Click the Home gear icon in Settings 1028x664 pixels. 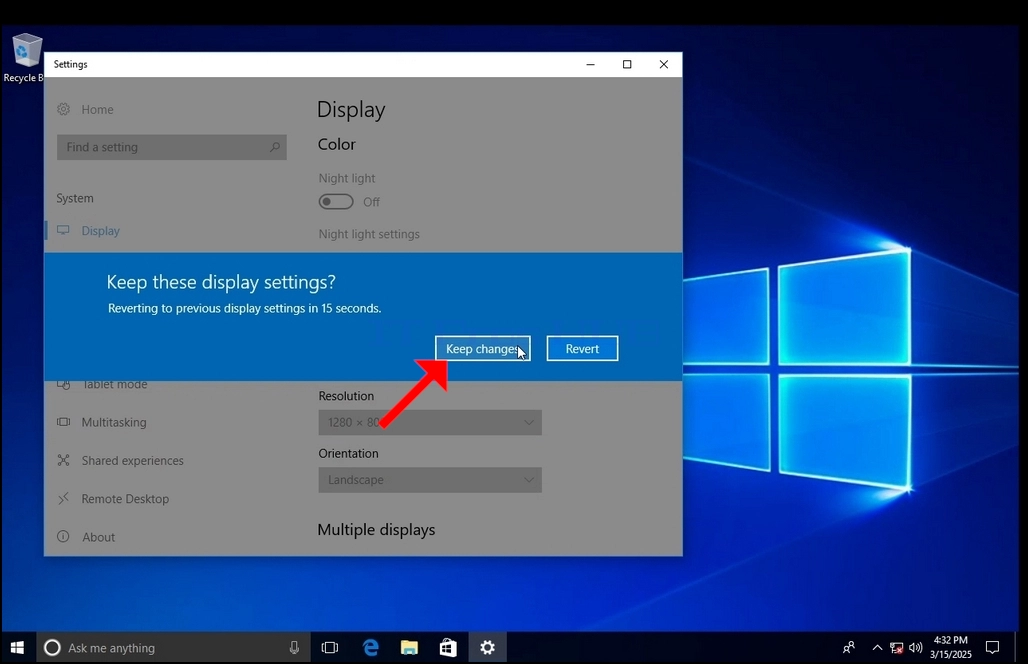(x=64, y=109)
